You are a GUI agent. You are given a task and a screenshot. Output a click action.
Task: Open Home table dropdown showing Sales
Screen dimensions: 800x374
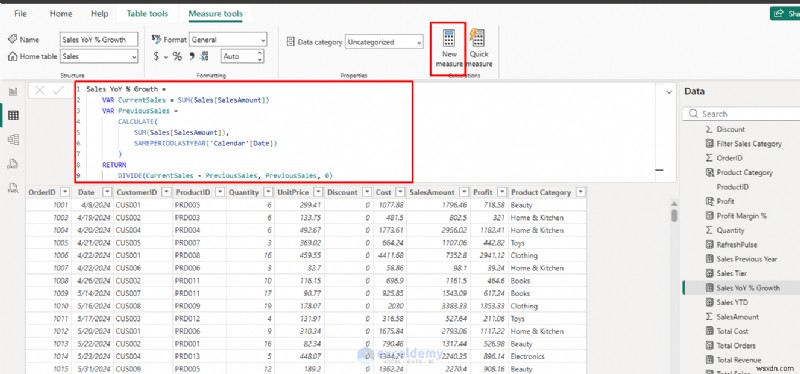coord(99,57)
